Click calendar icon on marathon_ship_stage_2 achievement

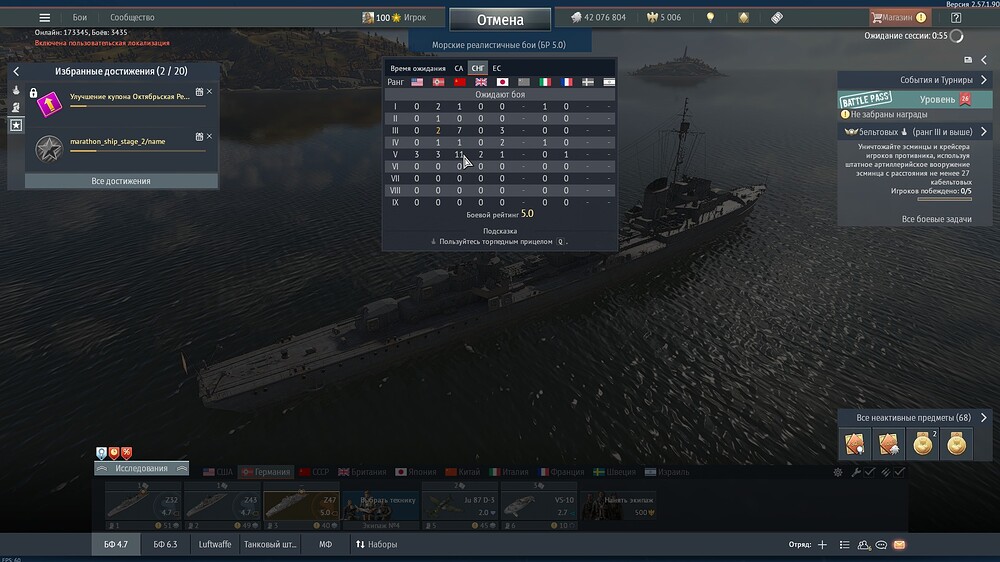[199, 137]
